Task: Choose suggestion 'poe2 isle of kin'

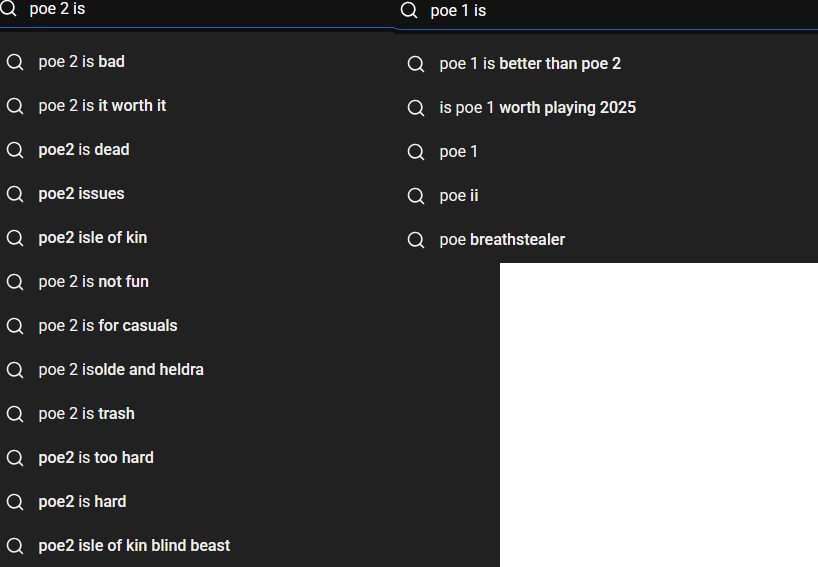Action: pos(197,237)
